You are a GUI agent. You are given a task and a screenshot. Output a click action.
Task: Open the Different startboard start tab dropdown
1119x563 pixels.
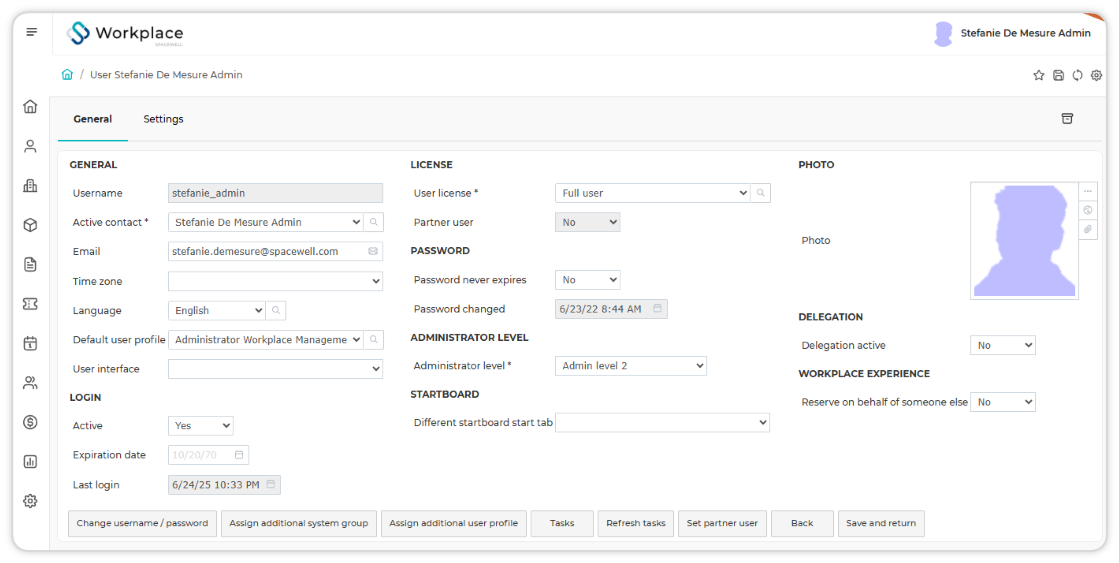662,422
